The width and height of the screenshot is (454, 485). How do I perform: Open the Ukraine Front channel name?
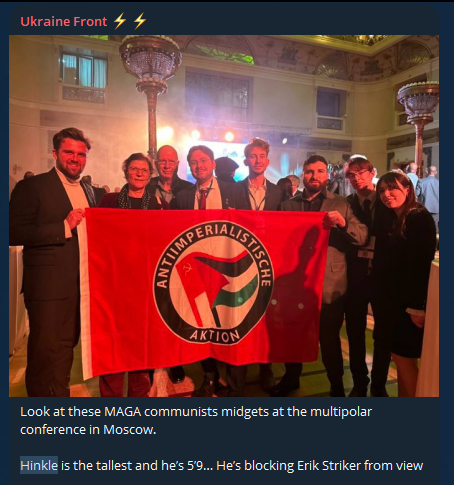click(x=64, y=22)
